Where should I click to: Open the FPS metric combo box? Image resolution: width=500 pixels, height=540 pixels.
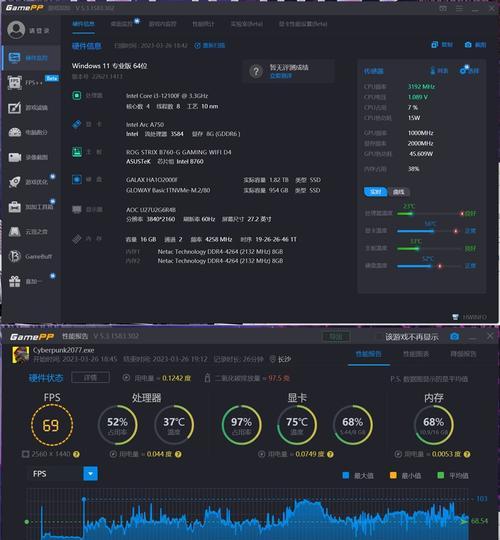62,474
